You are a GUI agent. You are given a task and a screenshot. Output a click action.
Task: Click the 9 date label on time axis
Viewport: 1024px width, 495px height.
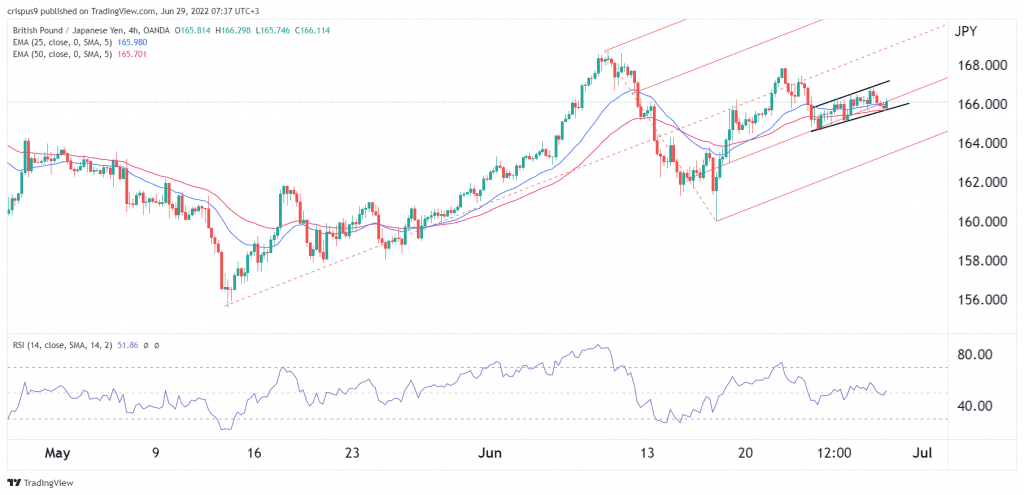[x=156, y=453]
